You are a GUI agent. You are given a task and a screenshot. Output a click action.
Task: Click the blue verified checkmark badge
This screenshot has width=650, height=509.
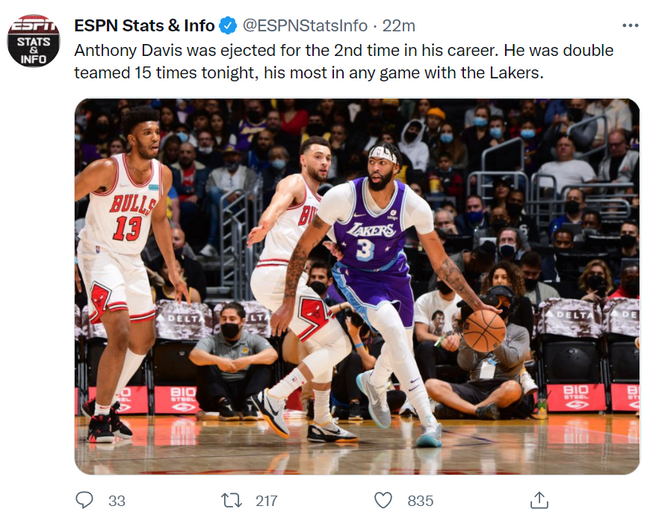coord(228,26)
